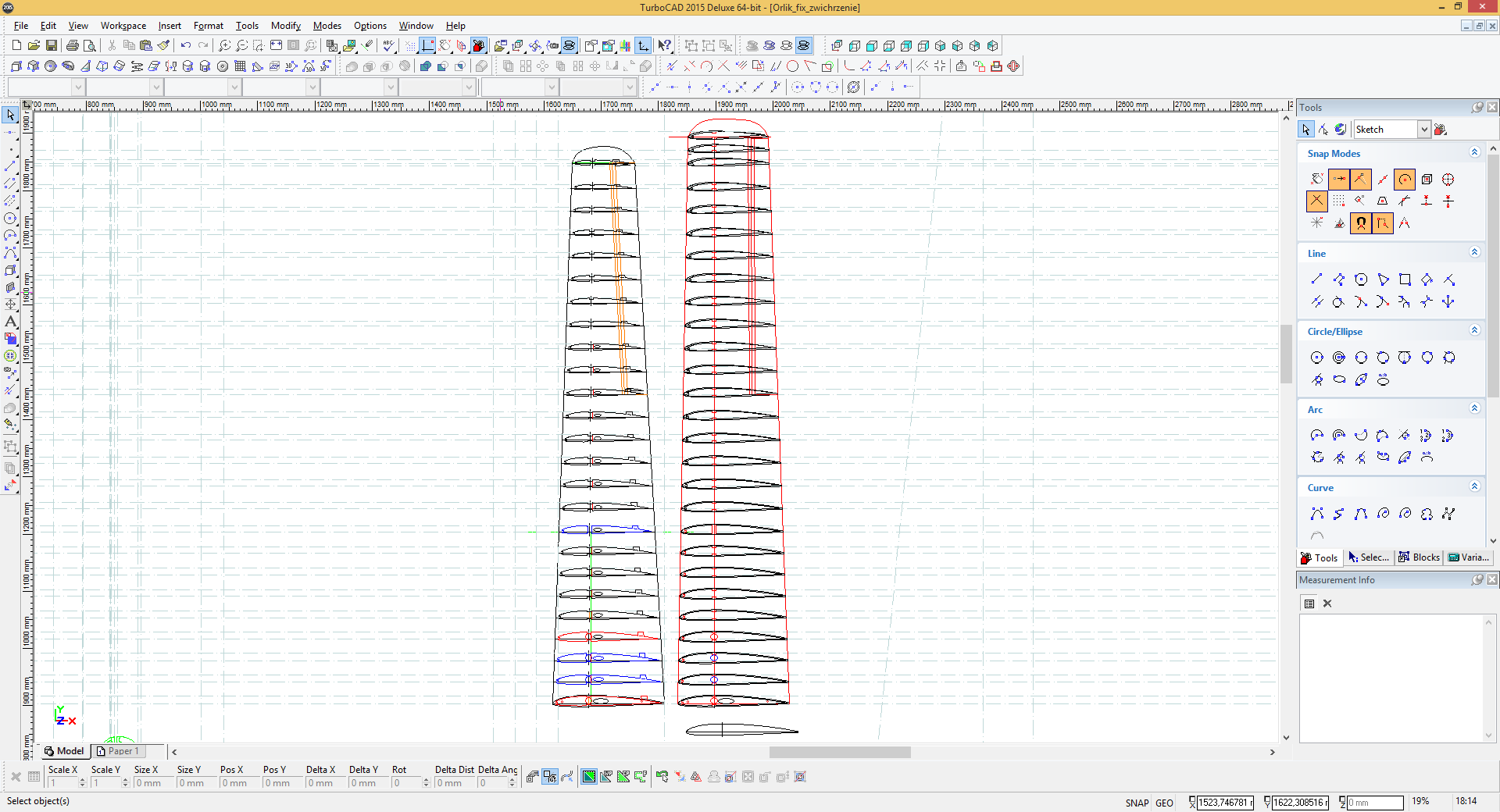Click the Zoom In magnifier icon

[224, 46]
